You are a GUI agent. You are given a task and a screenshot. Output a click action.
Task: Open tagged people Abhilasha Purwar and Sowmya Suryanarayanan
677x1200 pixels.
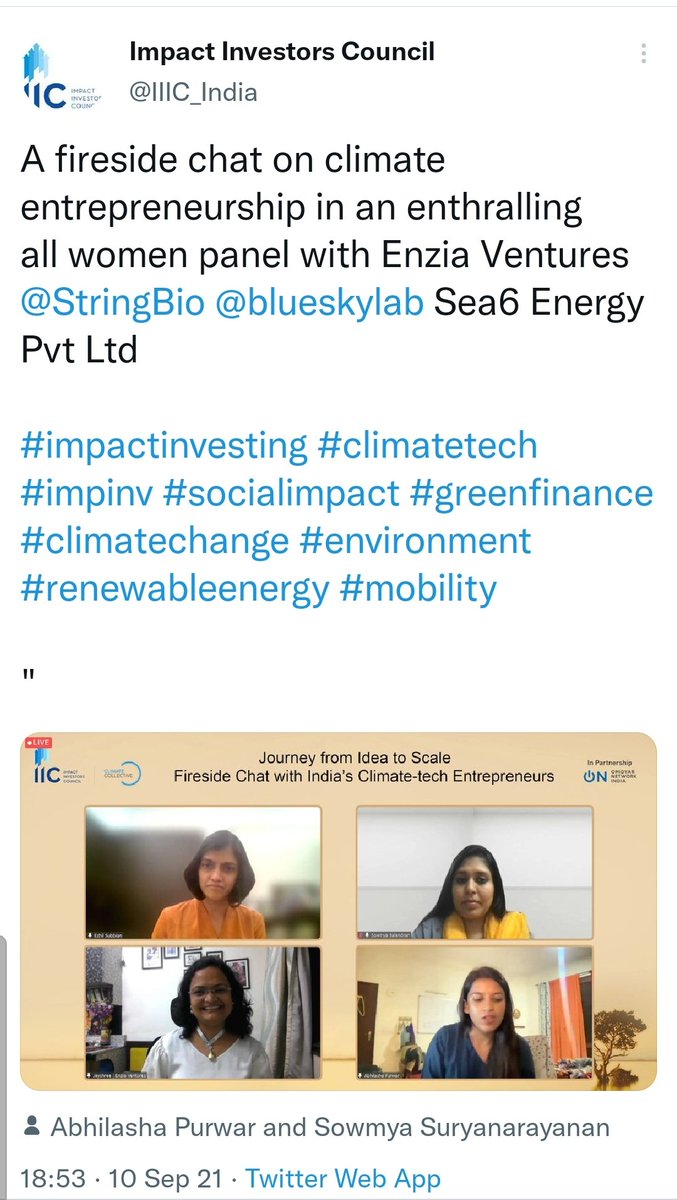[330, 1128]
